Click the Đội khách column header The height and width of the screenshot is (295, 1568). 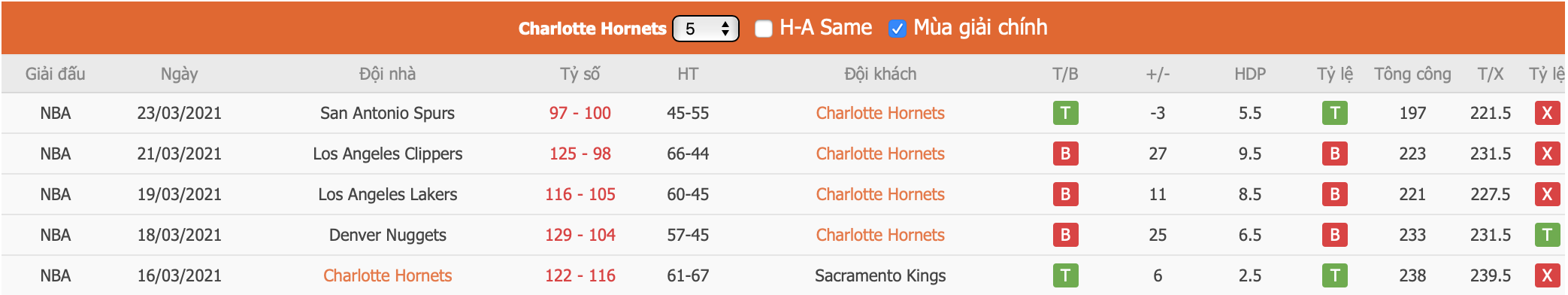click(880, 74)
